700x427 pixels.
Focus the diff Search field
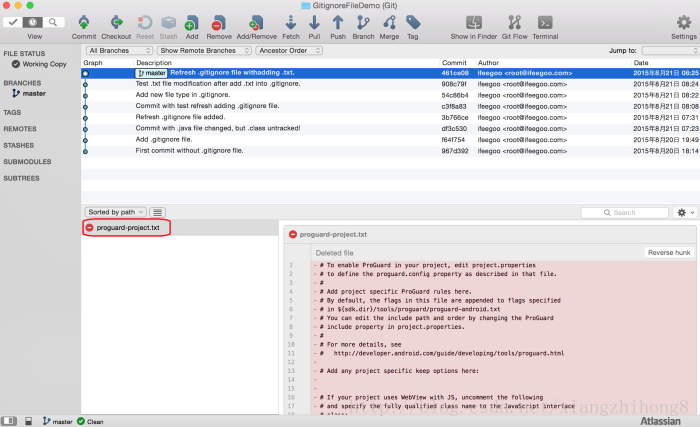[x=624, y=213]
